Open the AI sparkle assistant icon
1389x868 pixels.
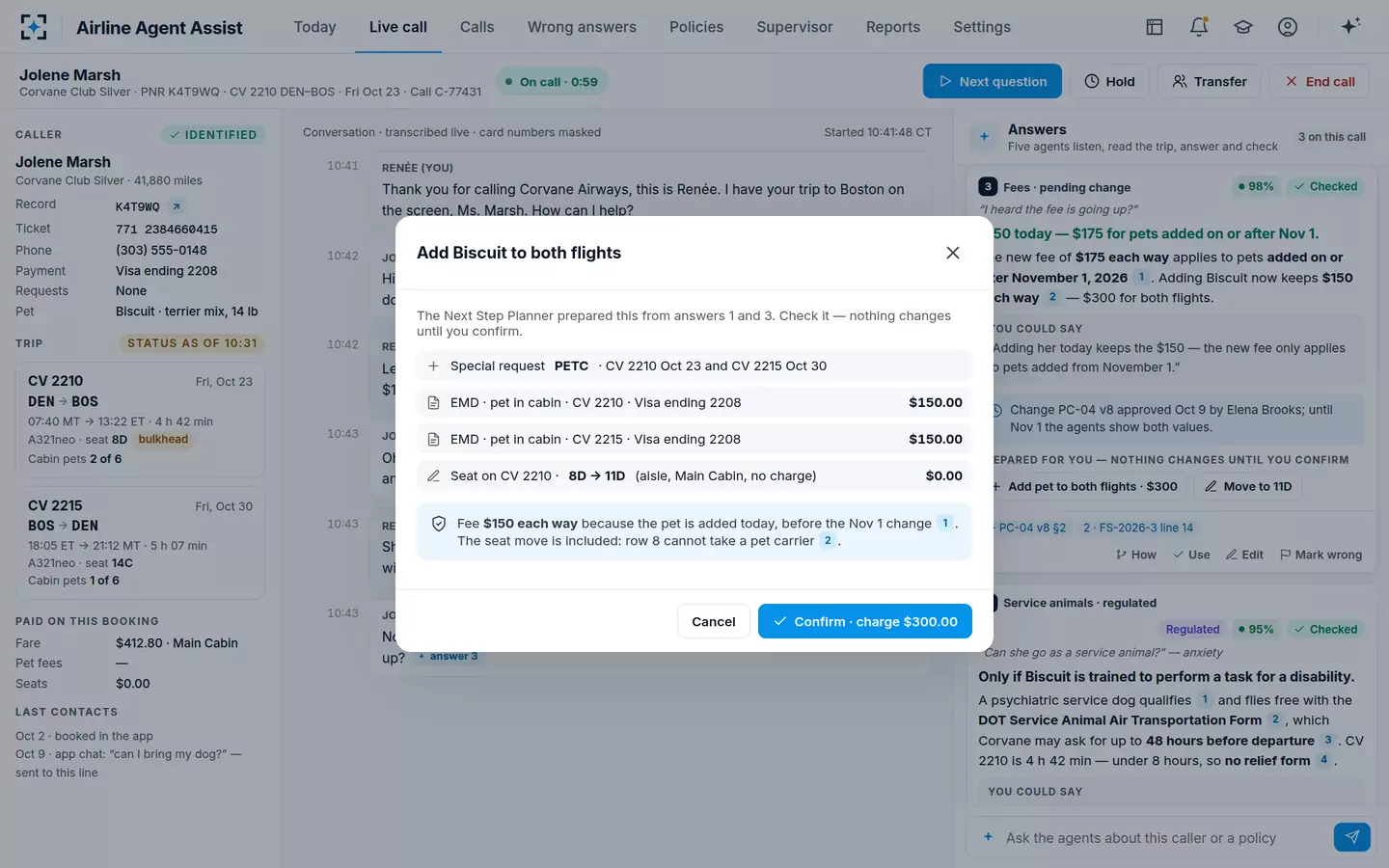pyautogui.click(x=1350, y=26)
